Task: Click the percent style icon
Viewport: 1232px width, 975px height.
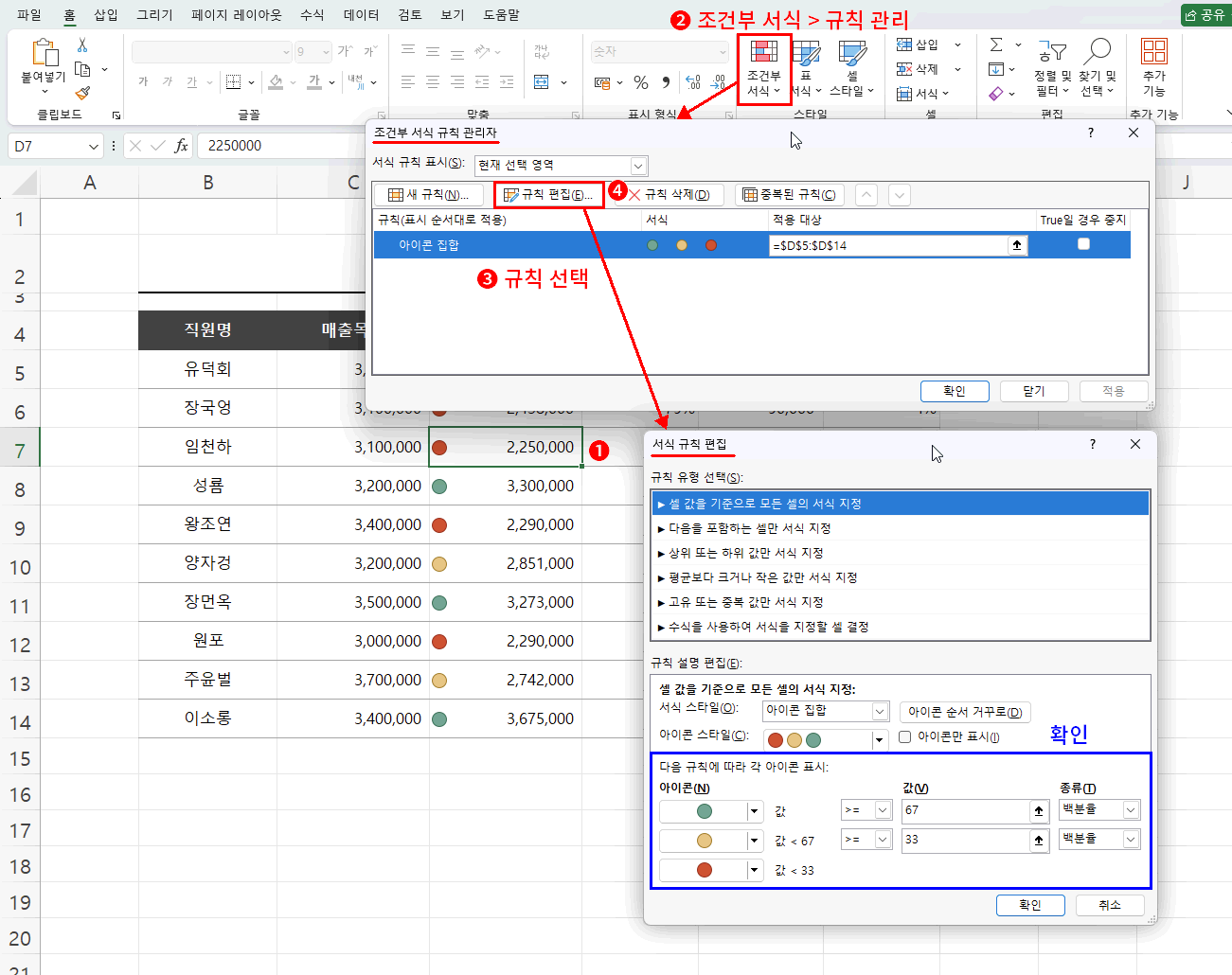Action: coord(641,82)
